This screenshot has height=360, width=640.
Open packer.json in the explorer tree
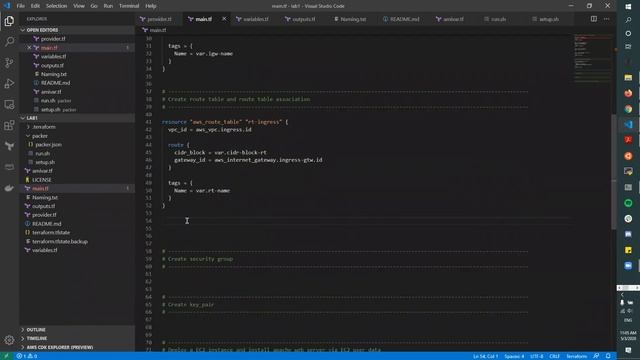click(x=48, y=144)
